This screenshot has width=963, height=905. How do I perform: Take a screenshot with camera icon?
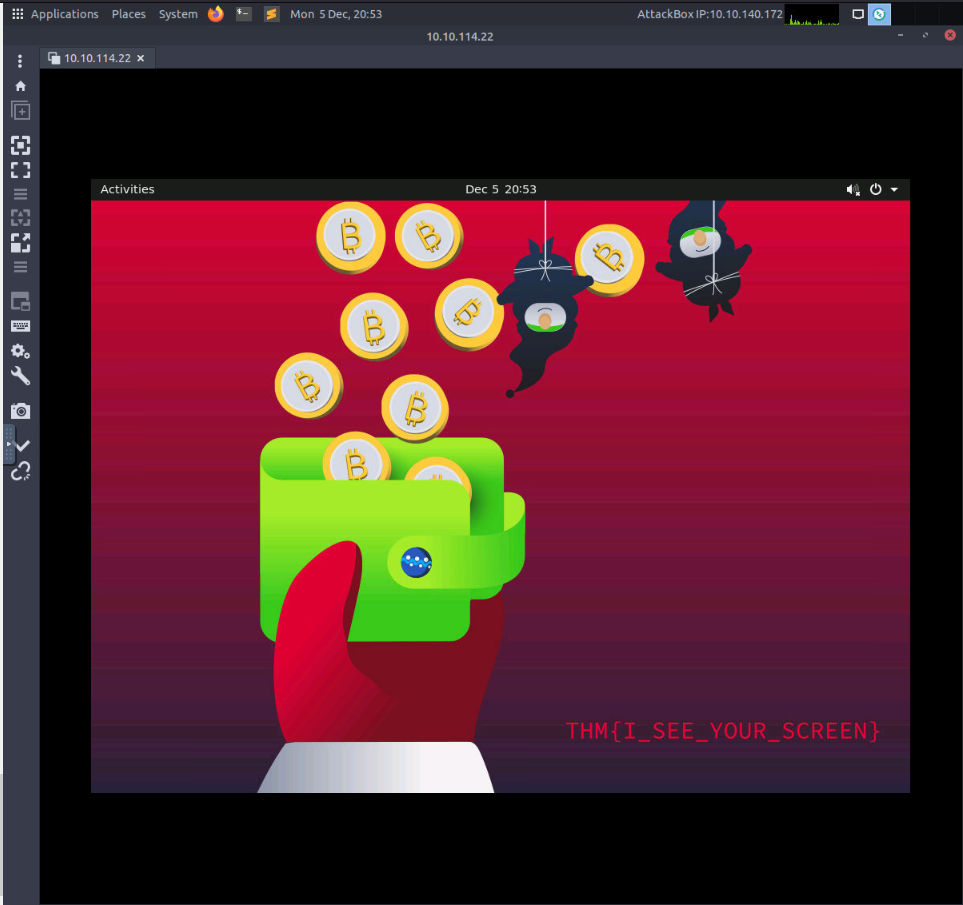(20, 411)
